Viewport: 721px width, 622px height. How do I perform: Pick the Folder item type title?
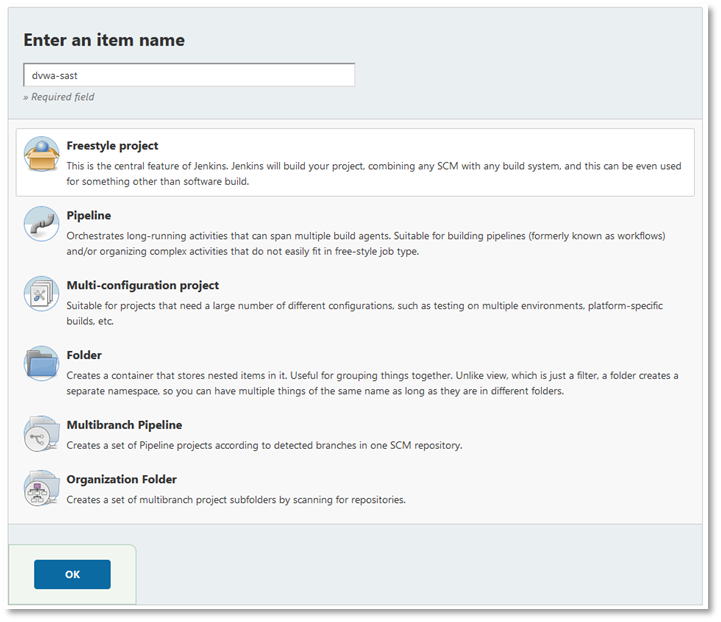[84, 356]
